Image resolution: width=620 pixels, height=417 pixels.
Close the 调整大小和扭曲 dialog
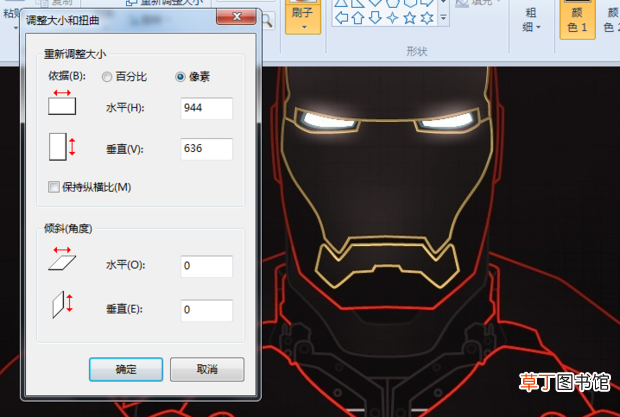point(236,17)
